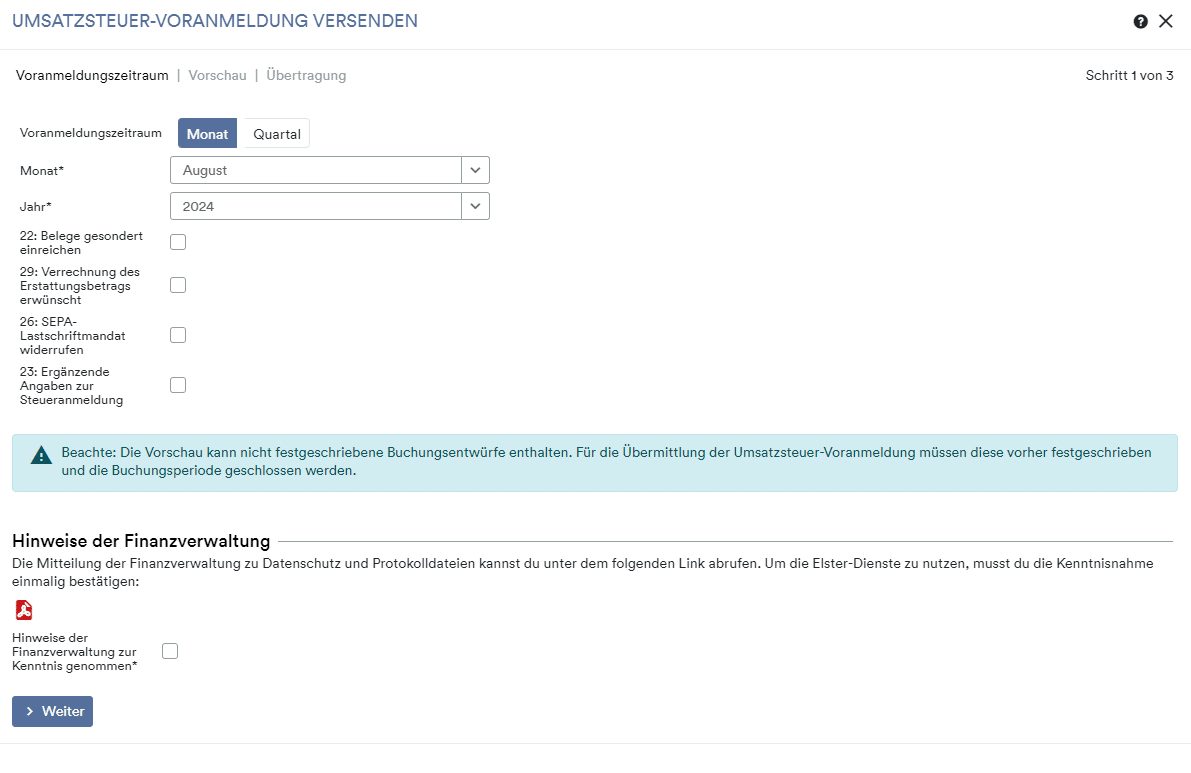Screen dimensions: 1191x773
Task: Enable '29: Verrechnung des Erstattungsbetrags erwünscht'
Action: pyautogui.click(x=178, y=285)
